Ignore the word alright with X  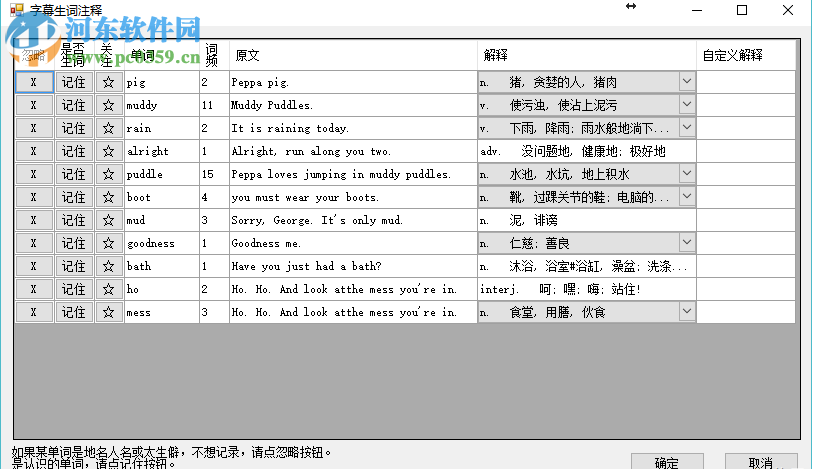34,151
